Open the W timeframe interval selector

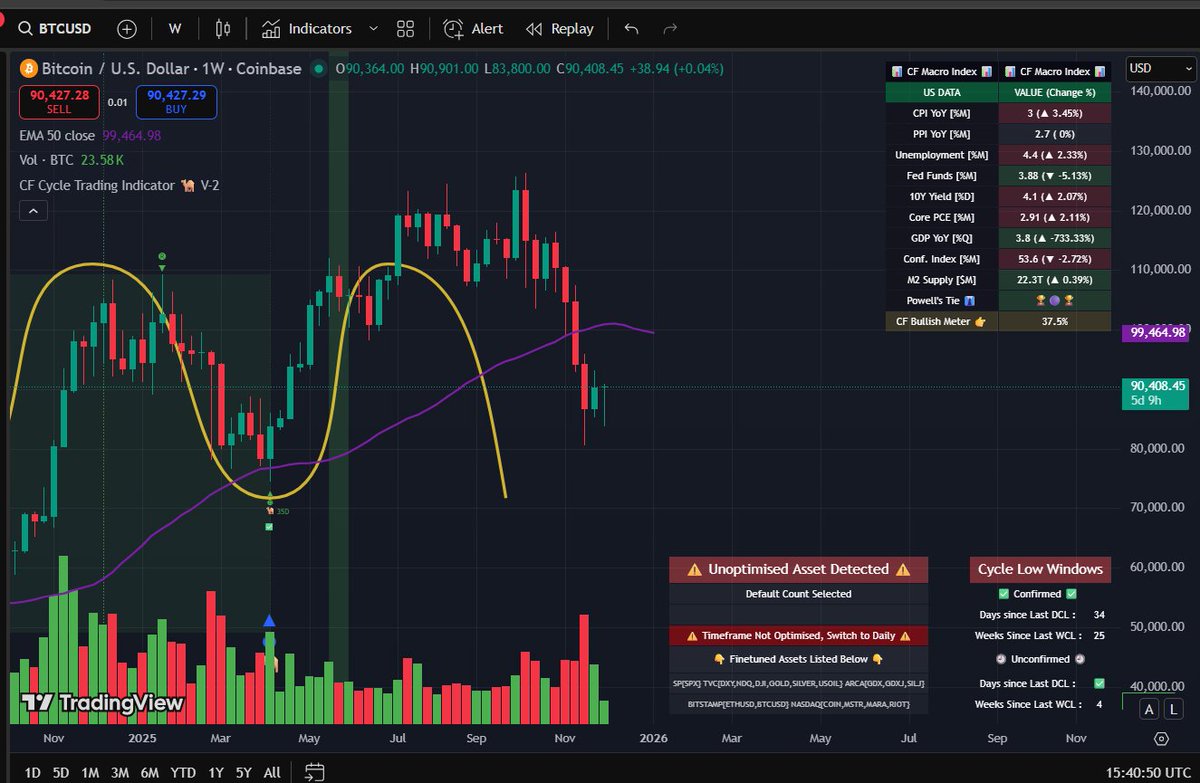175,29
